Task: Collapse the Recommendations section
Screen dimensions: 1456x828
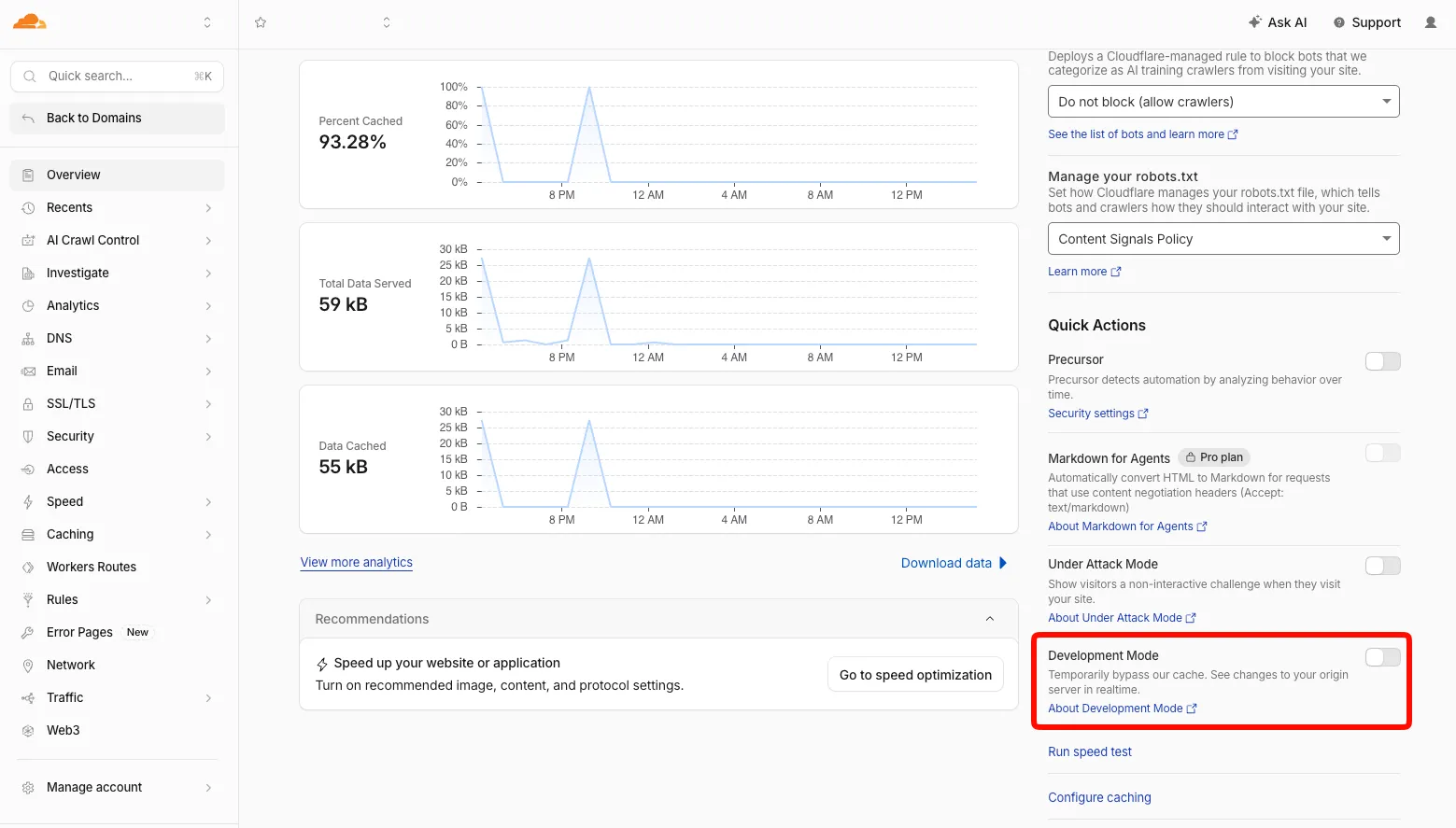Action: pos(990,619)
